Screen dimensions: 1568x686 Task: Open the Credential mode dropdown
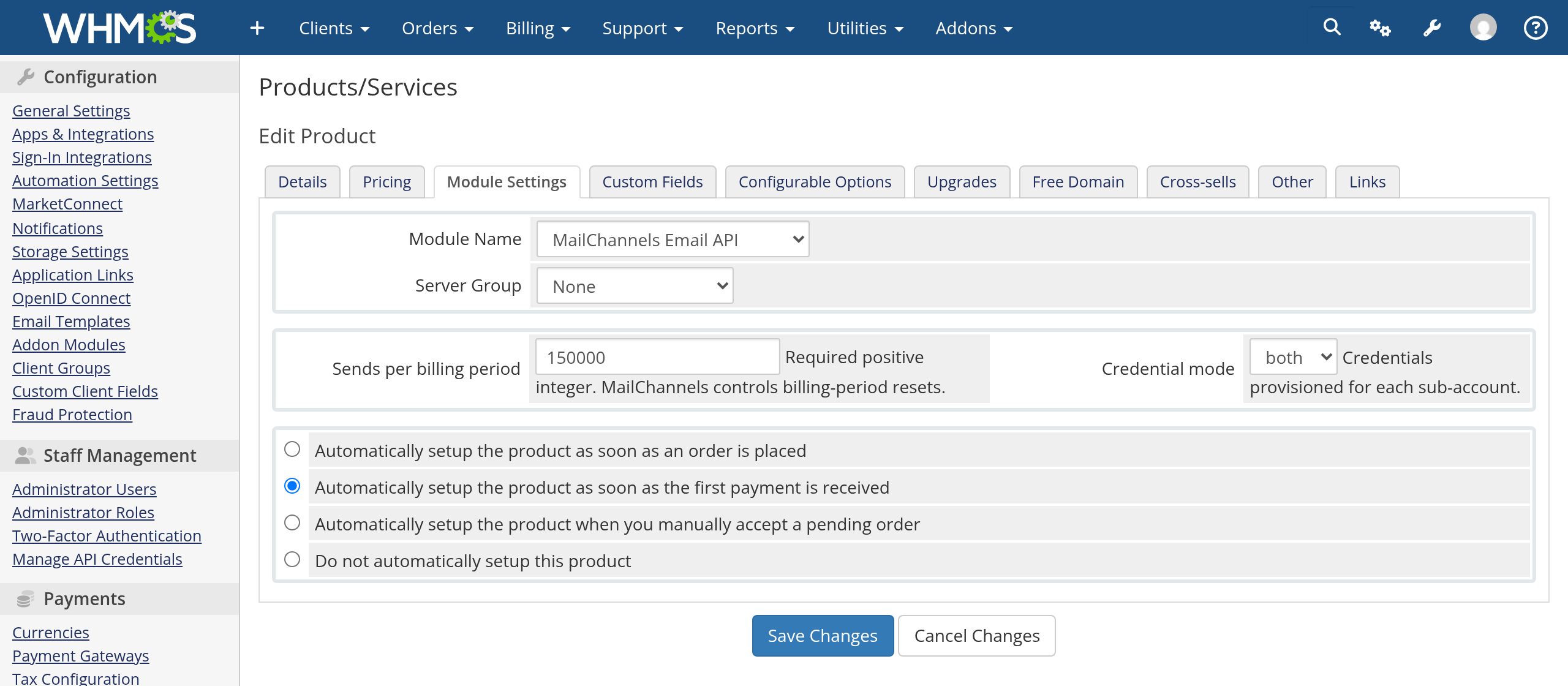point(1293,356)
